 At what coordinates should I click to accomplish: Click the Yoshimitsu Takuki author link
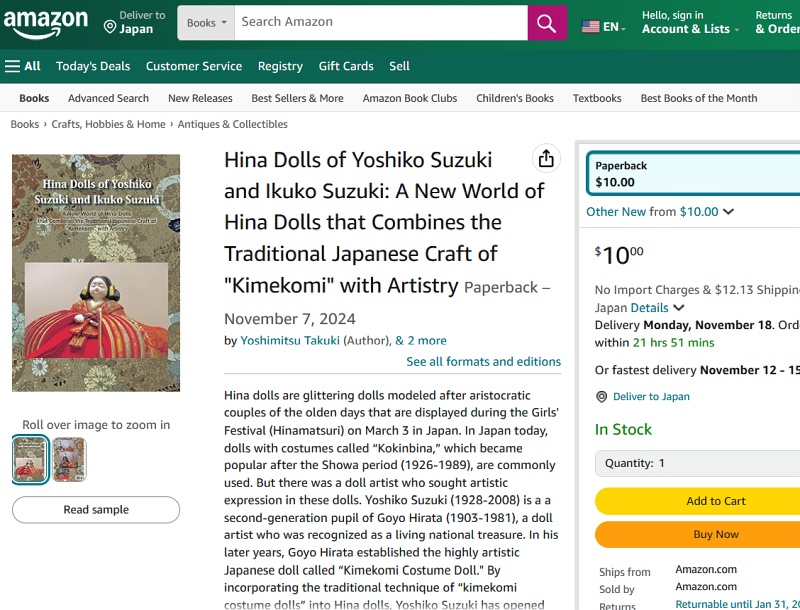coord(290,340)
